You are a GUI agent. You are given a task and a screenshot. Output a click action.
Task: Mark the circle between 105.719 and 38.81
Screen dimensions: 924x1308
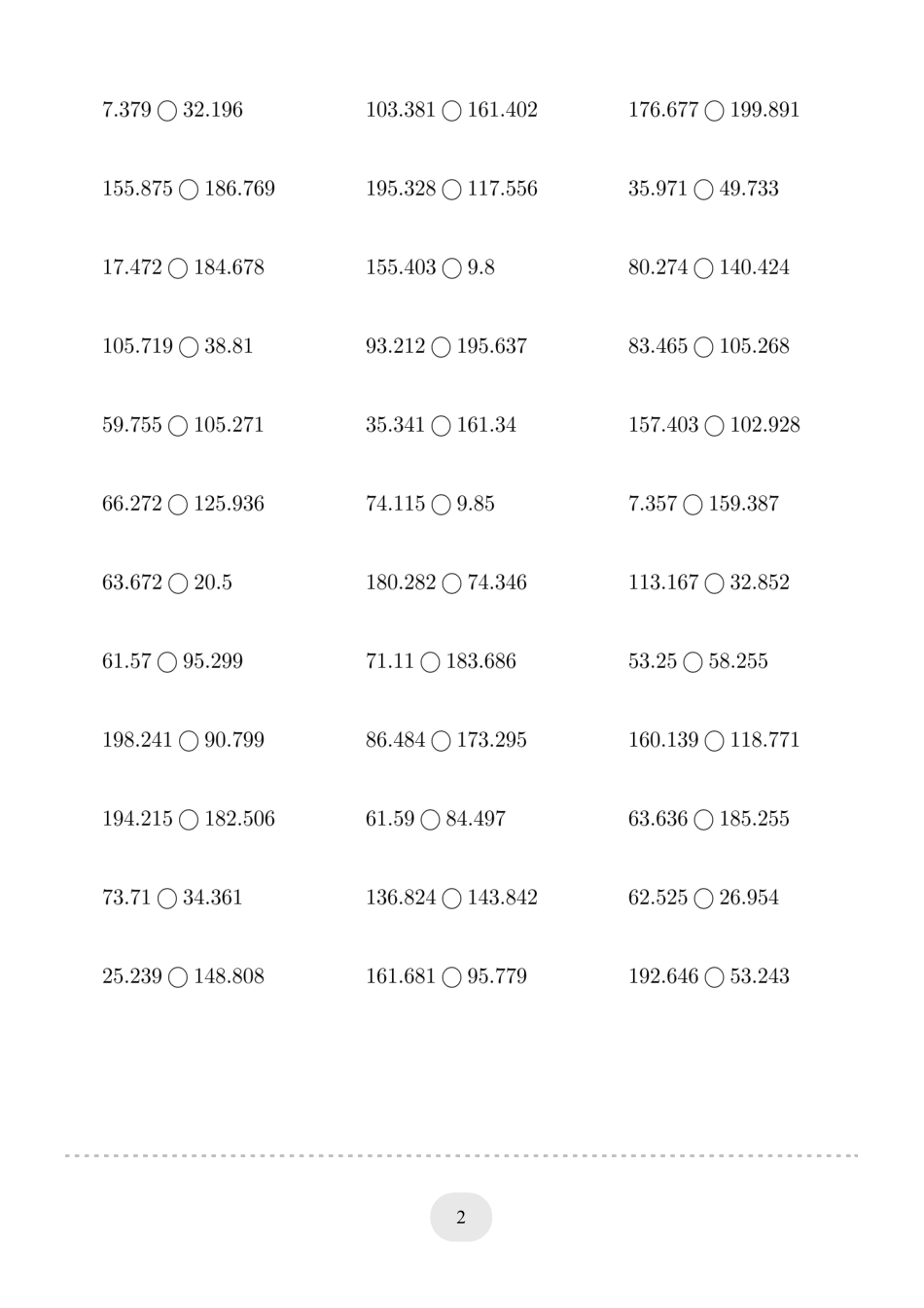pyautogui.click(x=189, y=347)
